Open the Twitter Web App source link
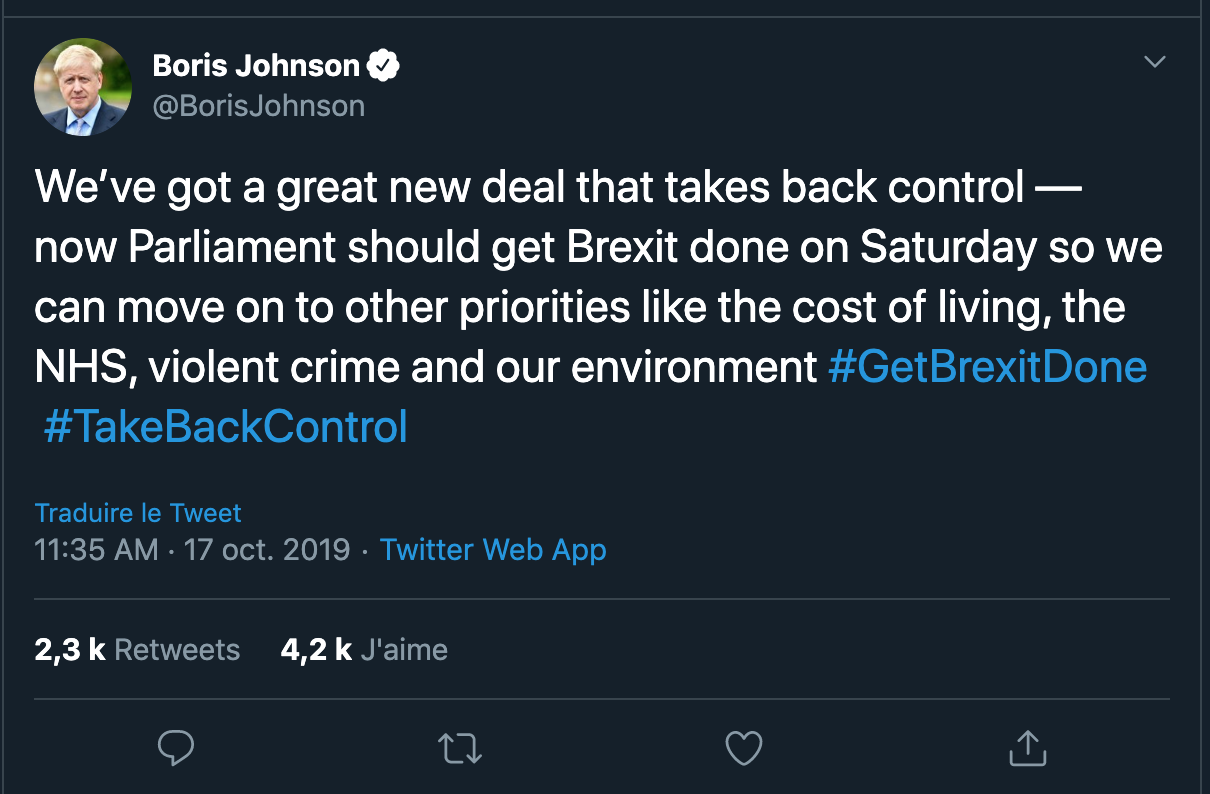The width and height of the screenshot is (1210, 794). tap(493, 549)
